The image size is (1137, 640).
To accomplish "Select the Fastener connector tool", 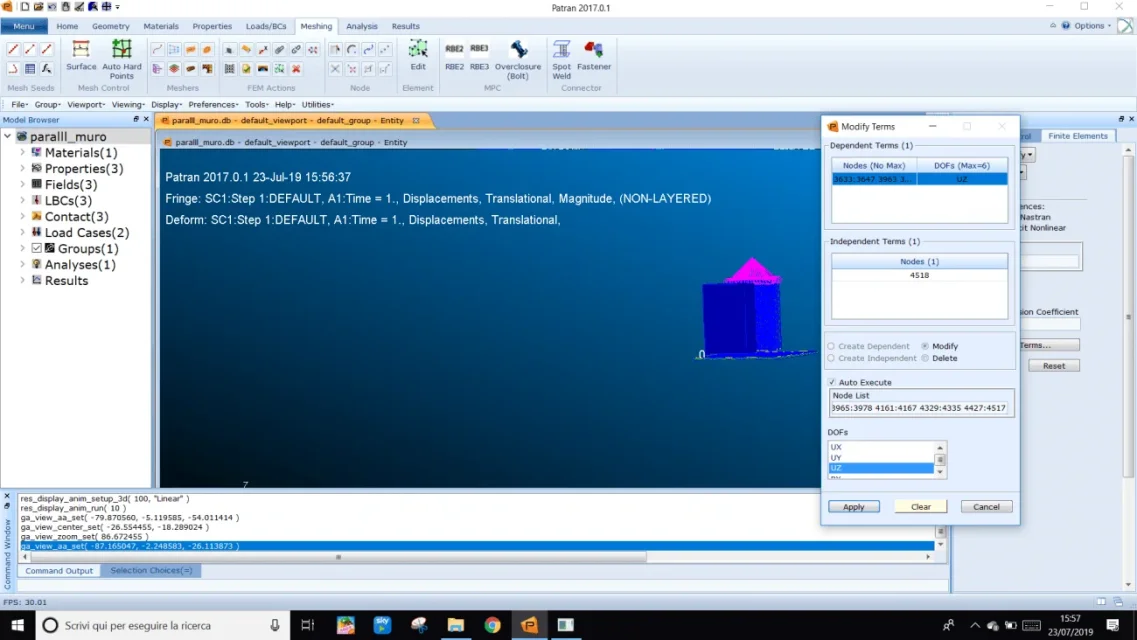I will 594,55.
